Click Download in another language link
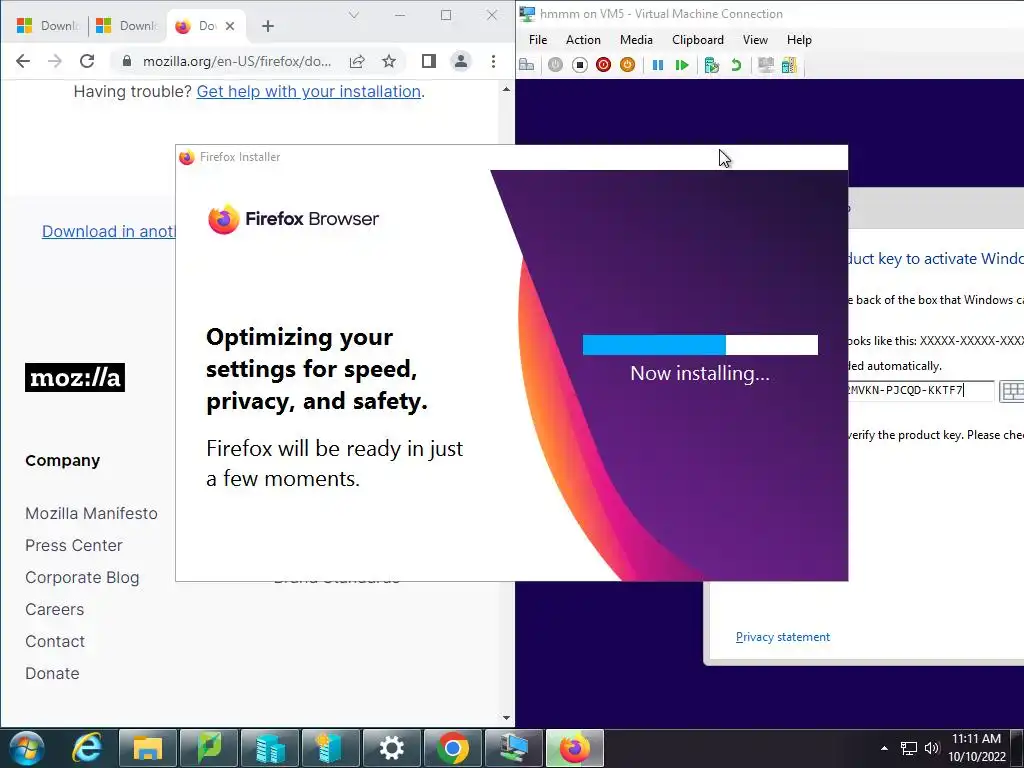 [x=108, y=232]
